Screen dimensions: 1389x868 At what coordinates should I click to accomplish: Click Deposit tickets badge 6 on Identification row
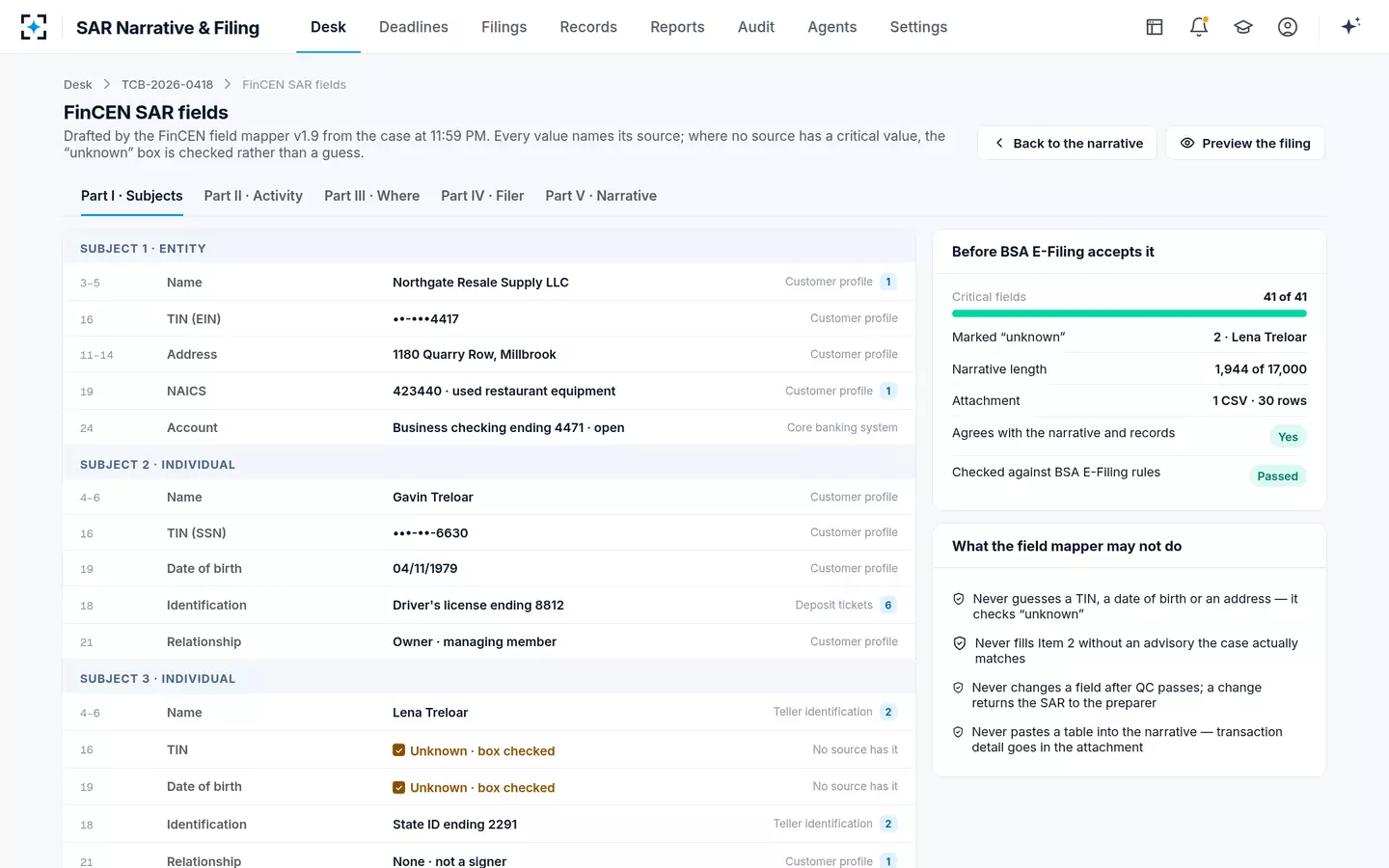tap(888, 605)
